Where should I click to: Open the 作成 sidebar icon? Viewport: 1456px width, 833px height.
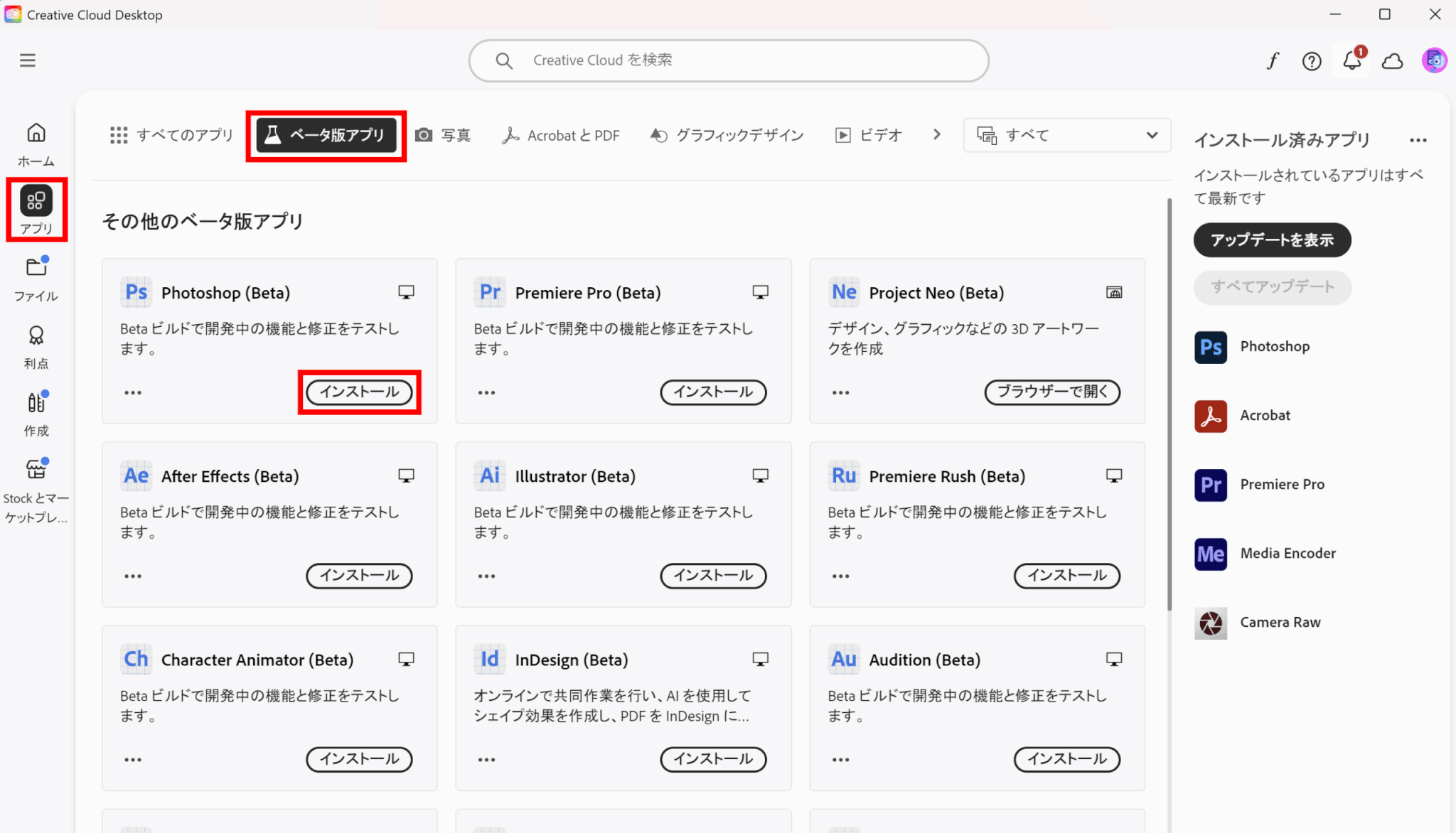click(36, 414)
